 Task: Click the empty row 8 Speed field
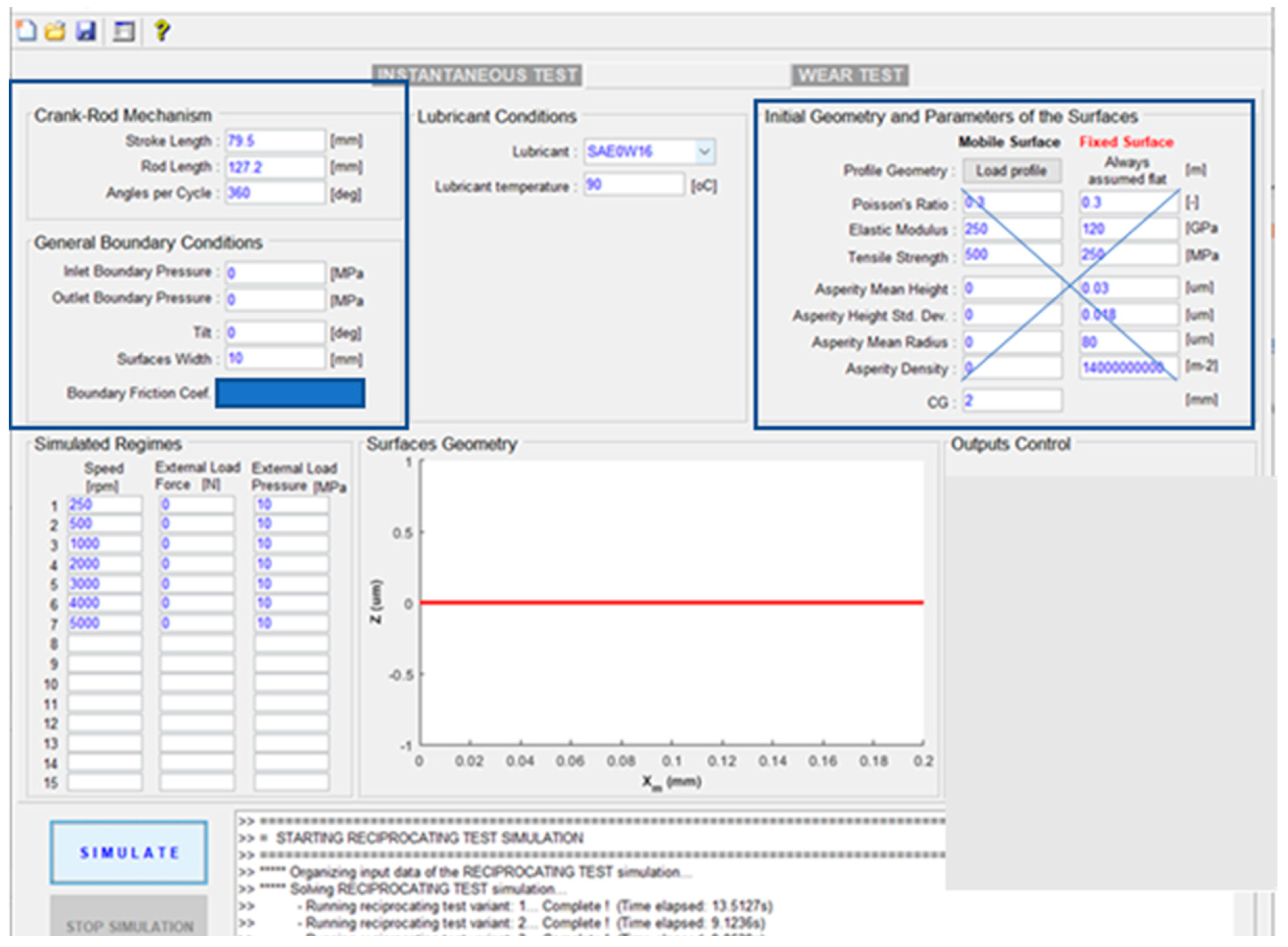(x=104, y=644)
